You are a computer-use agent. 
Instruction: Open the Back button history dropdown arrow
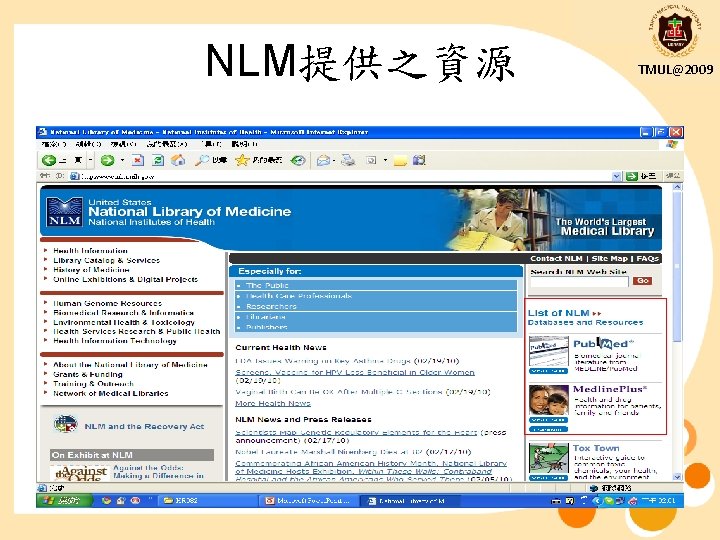coord(91,160)
